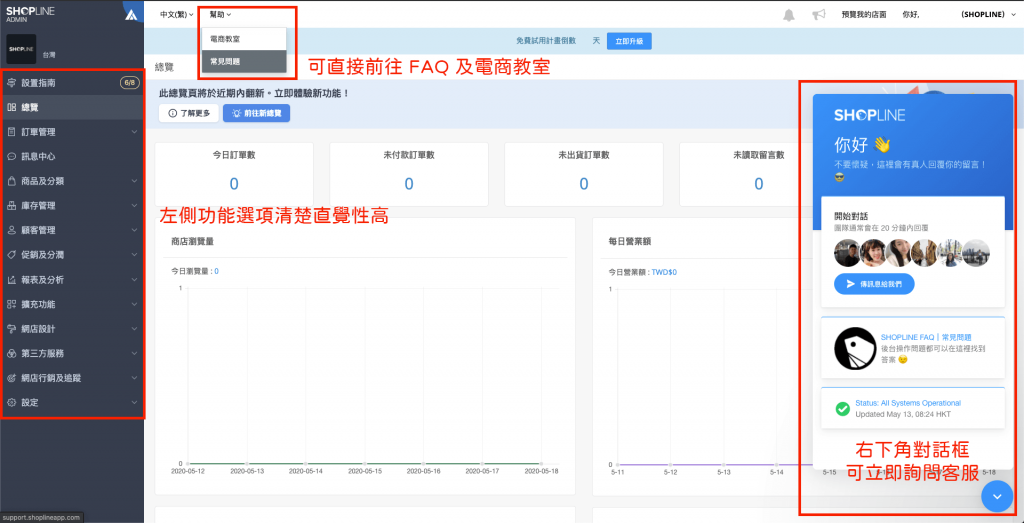Click the SHOPLINE FAQ tag icon
Viewport: 1024px width, 523px height.
[853, 347]
